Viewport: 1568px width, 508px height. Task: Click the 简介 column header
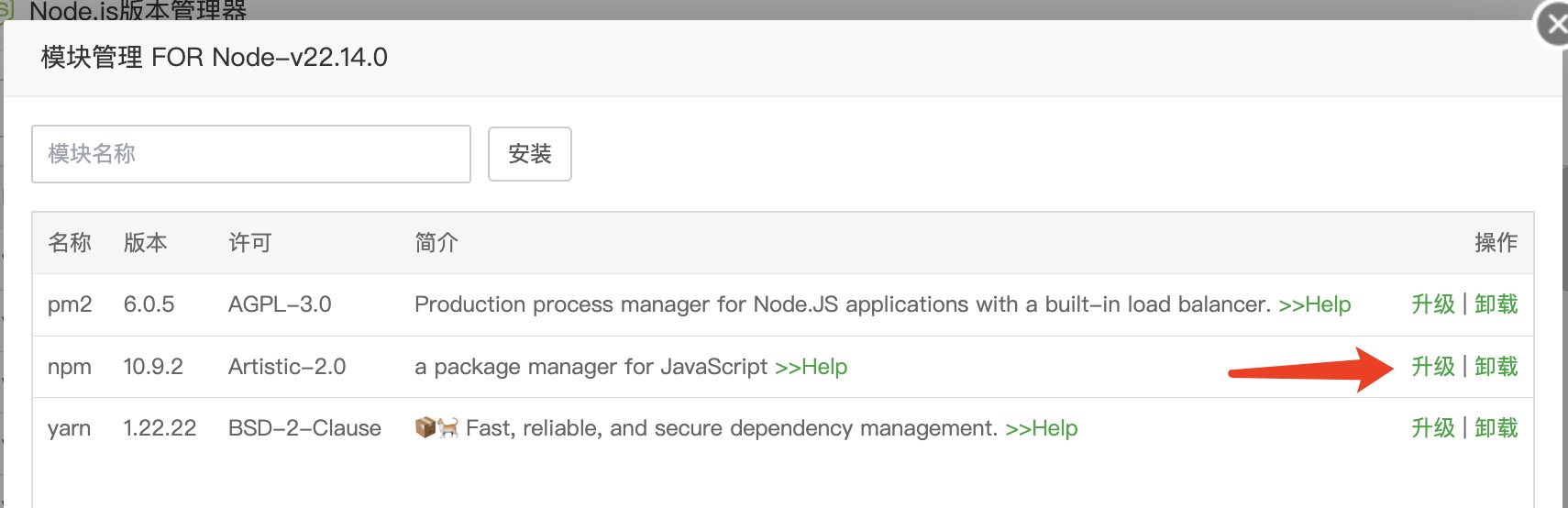tap(436, 243)
